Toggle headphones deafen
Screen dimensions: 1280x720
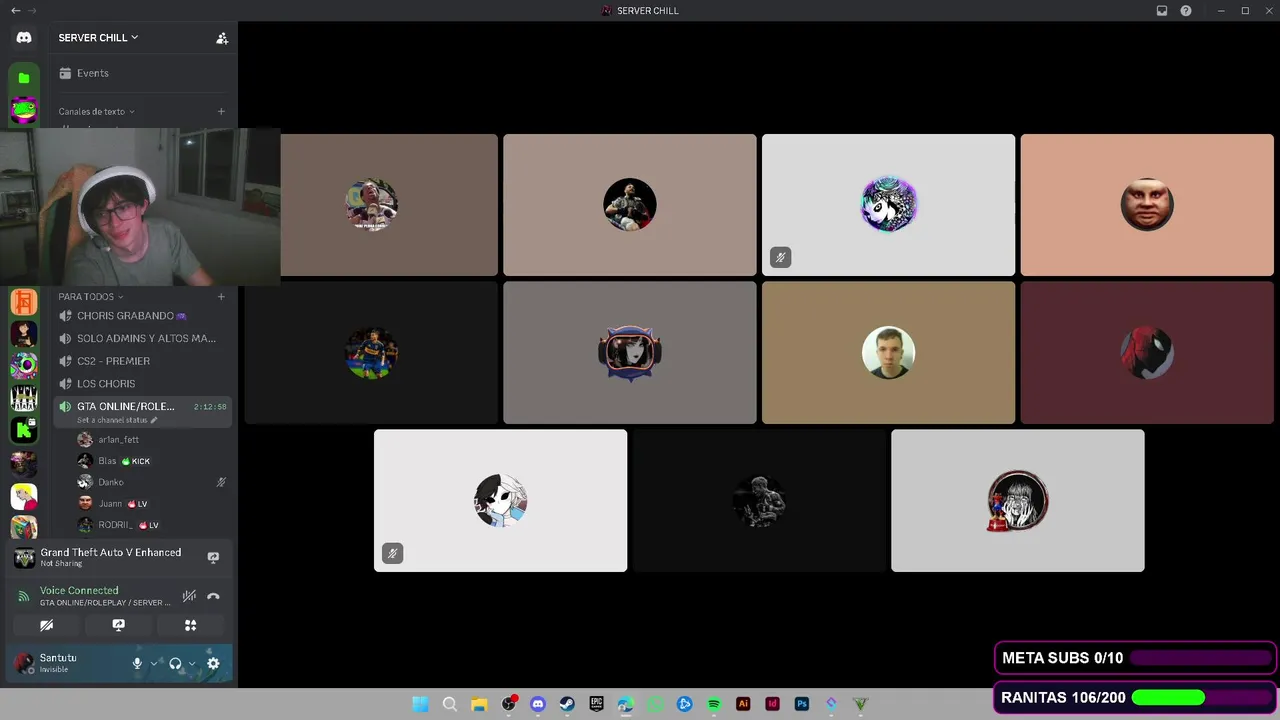[x=175, y=663]
